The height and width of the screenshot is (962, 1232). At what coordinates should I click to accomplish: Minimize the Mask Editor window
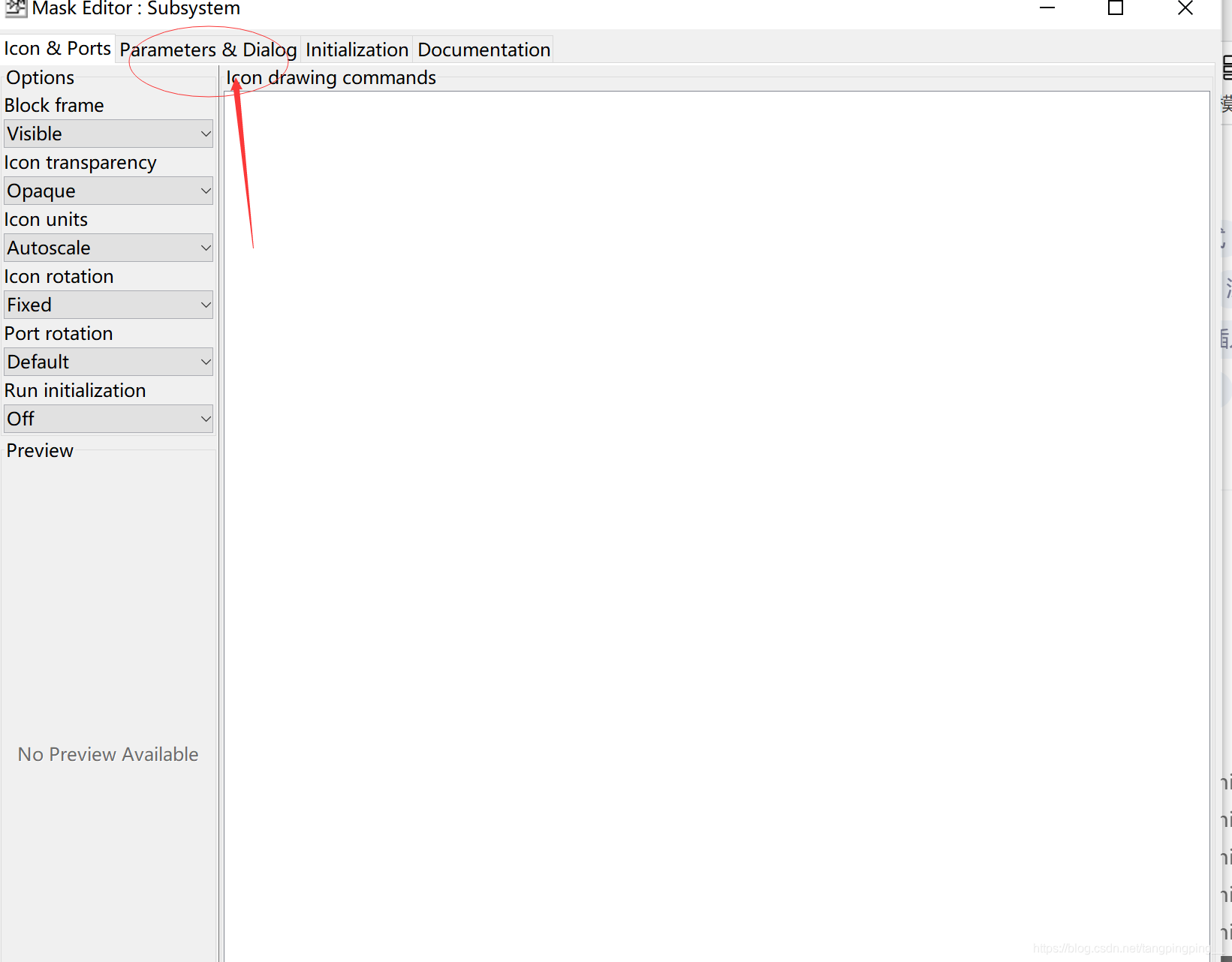1047,8
